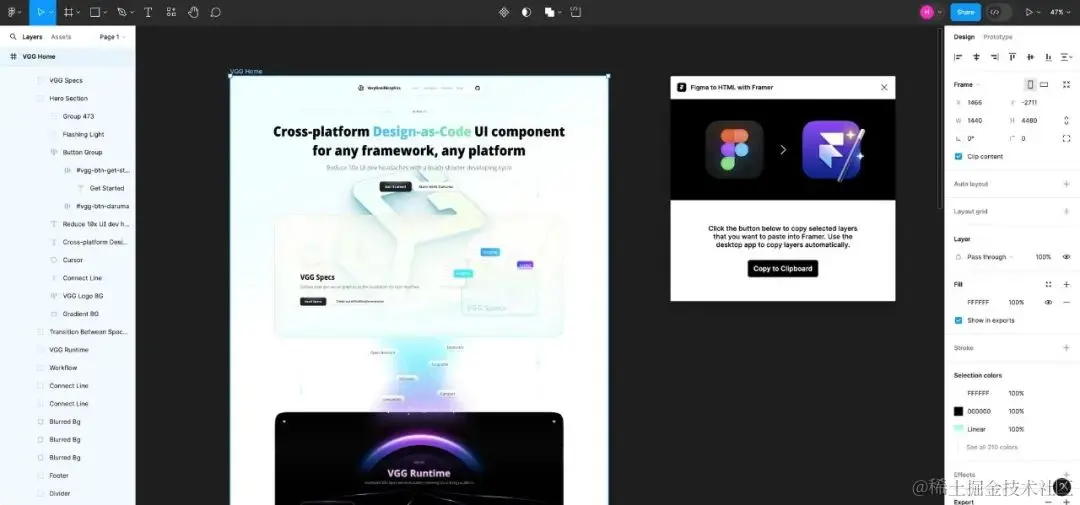The width and height of the screenshot is (1080, 505).
Task: Open fill styles four-dot icon
Action: click(x=1048, y=285)
